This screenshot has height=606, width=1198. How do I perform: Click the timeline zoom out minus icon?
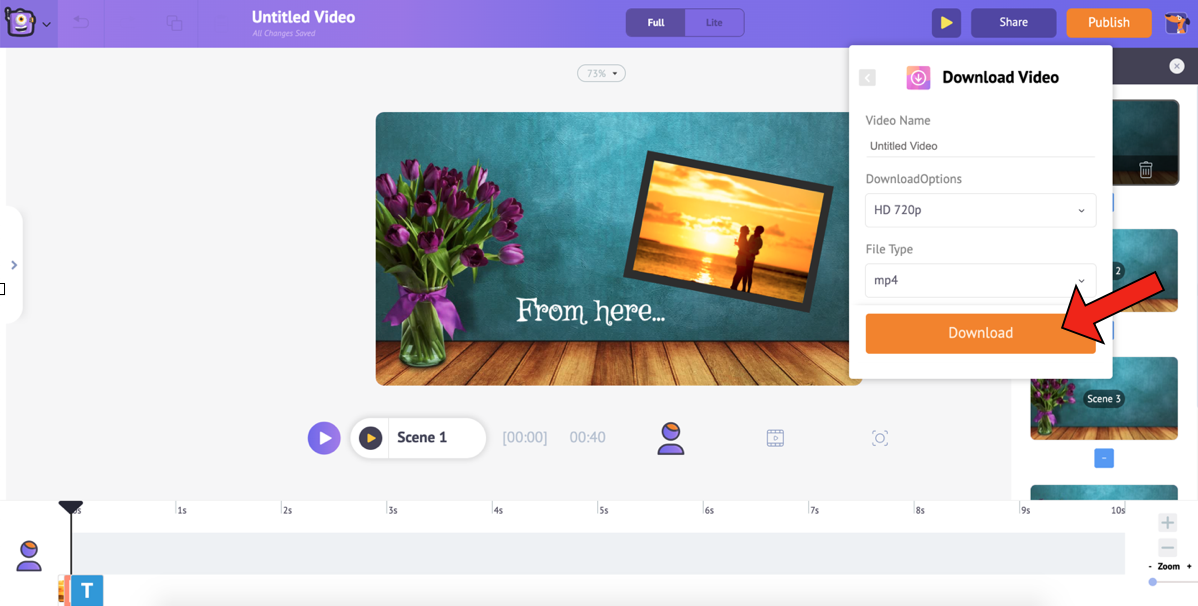[1167, 548]
